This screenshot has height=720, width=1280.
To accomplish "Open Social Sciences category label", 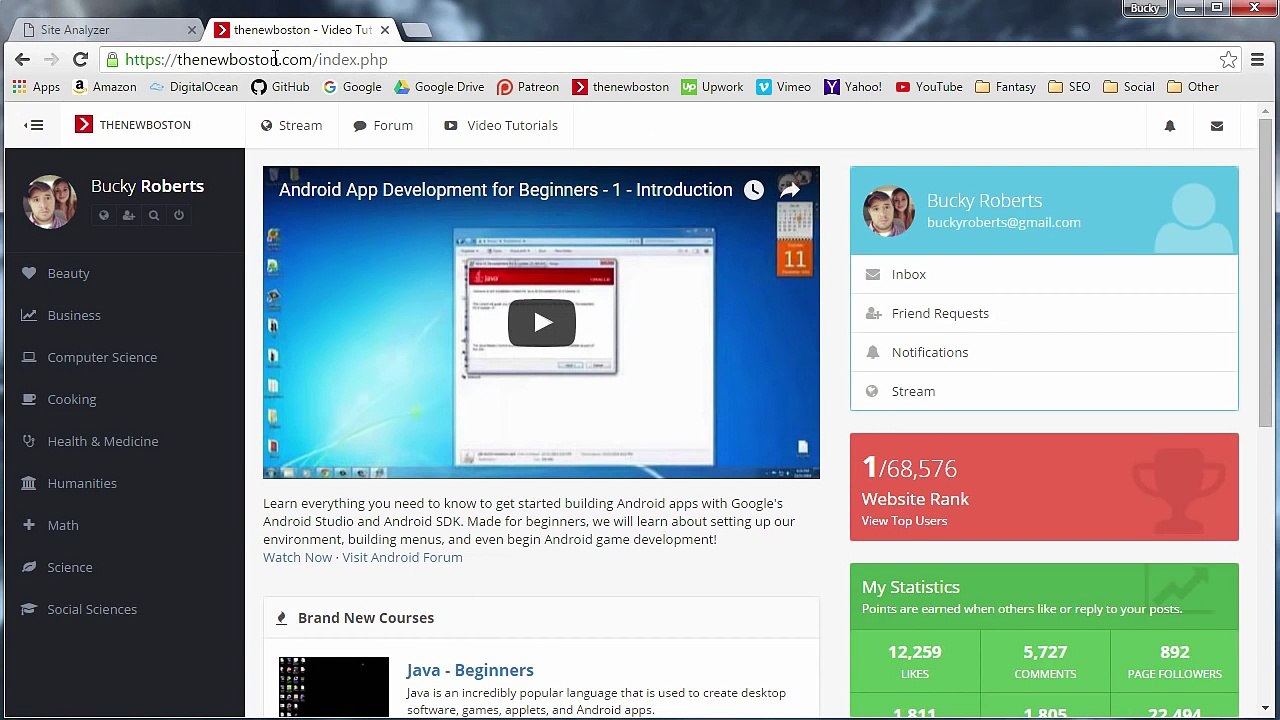I will tap(92, 609).
